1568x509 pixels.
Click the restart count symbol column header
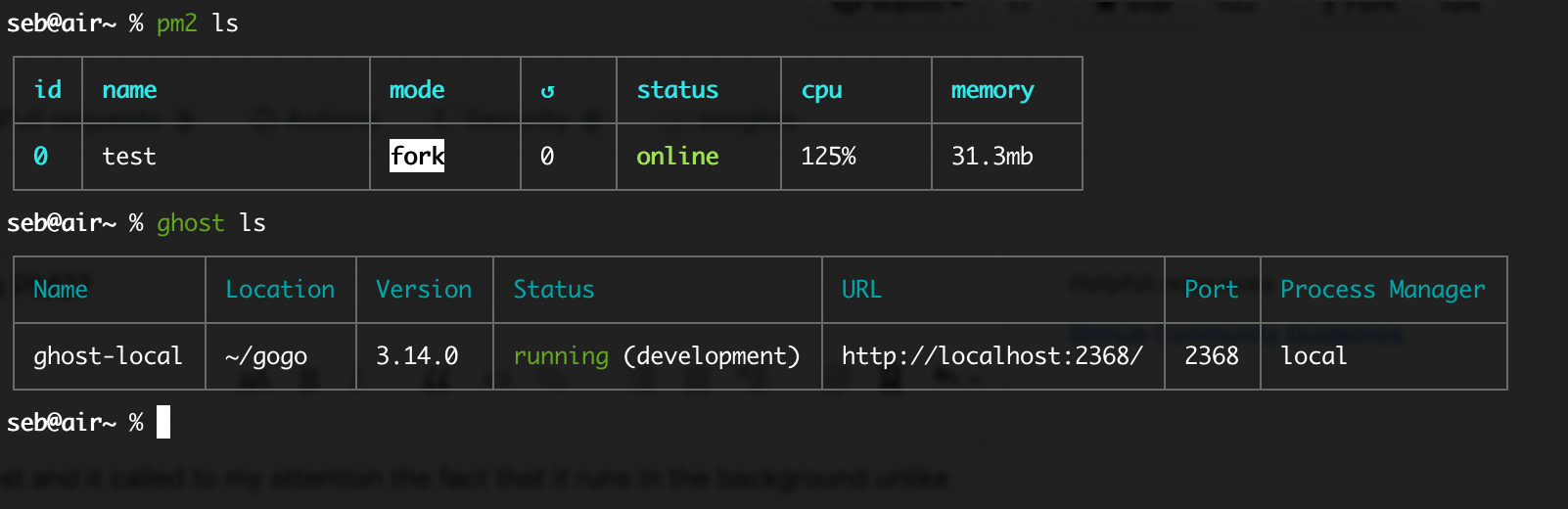tap(547, 91)
